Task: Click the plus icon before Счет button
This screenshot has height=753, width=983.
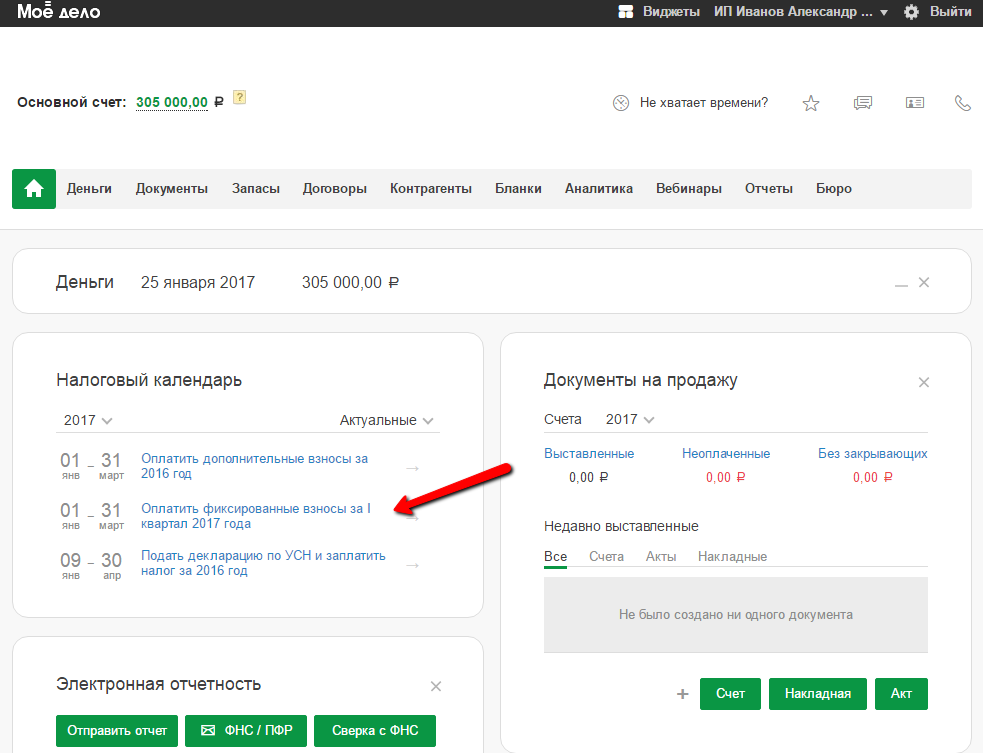Action: pos(683,694)
